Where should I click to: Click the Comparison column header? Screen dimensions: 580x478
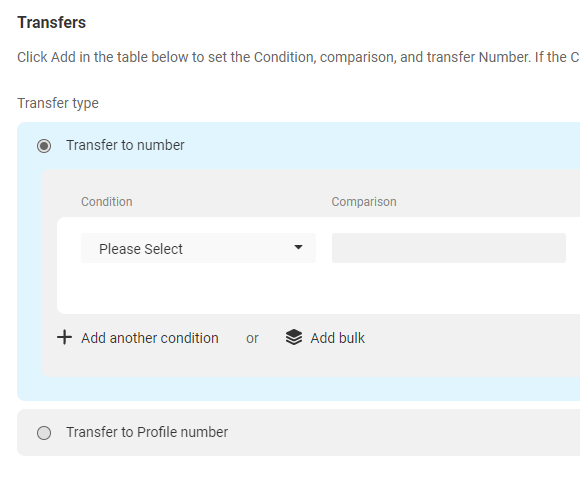point(364,202)
